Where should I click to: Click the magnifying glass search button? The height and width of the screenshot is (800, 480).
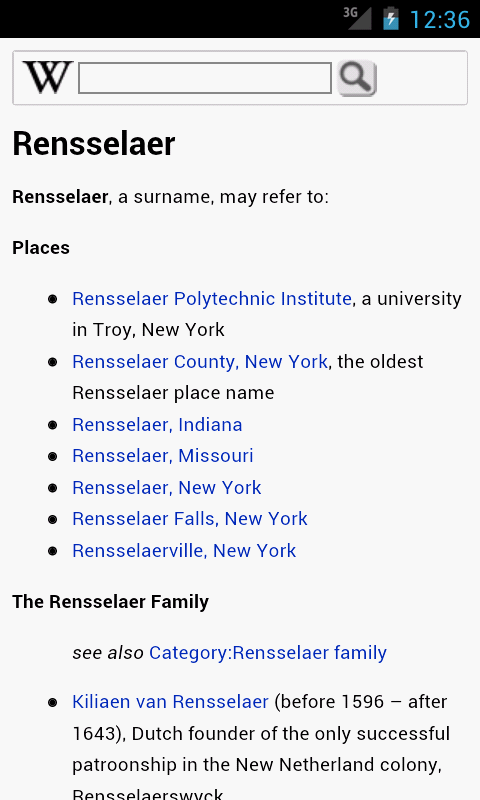357,78
